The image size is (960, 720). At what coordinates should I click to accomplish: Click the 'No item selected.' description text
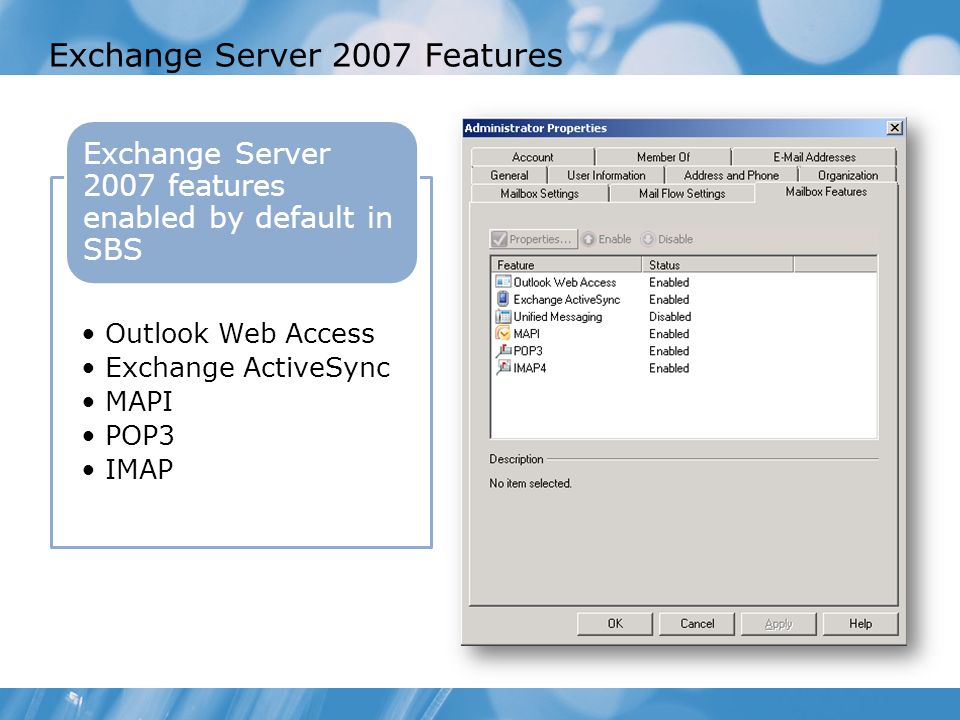(x=530, y=484)
